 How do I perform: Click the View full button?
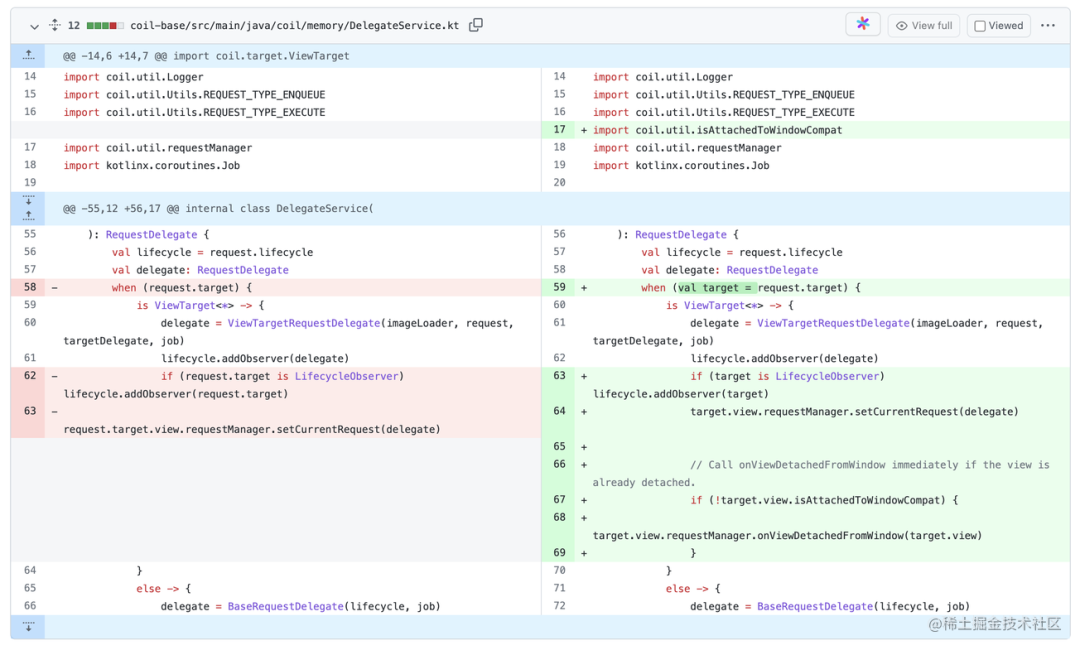pos(924,25)
